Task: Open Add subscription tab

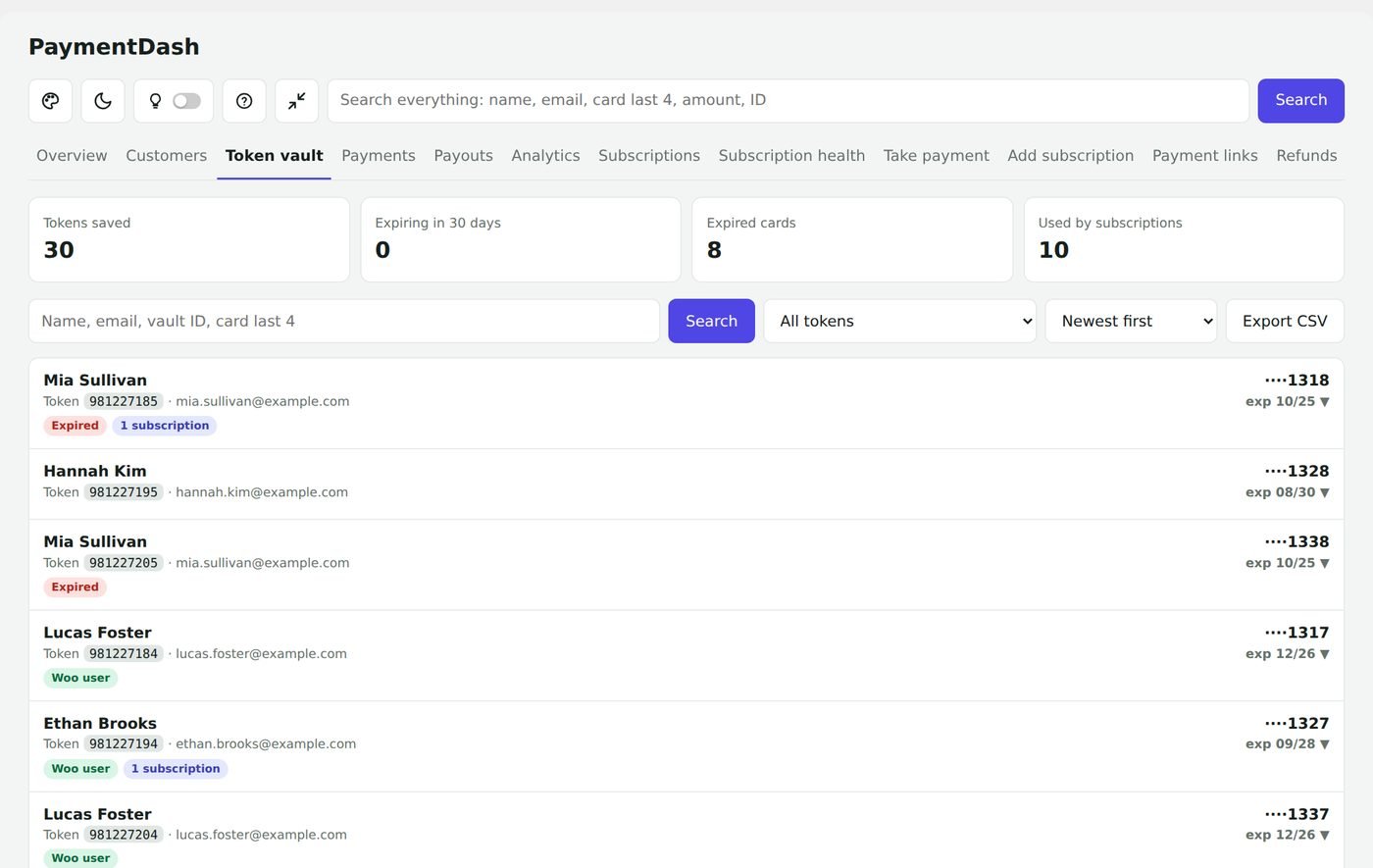Action: tap(1070, 156)
